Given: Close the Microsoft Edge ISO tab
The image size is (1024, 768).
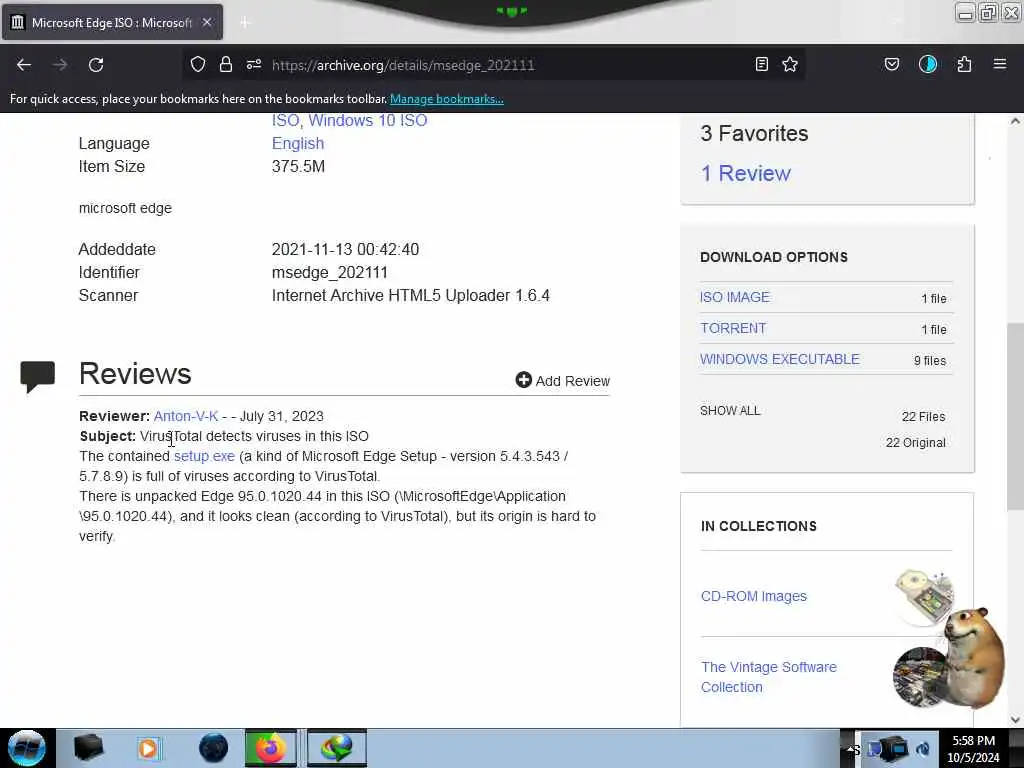Looking at the screenshot, I should 207,22.
